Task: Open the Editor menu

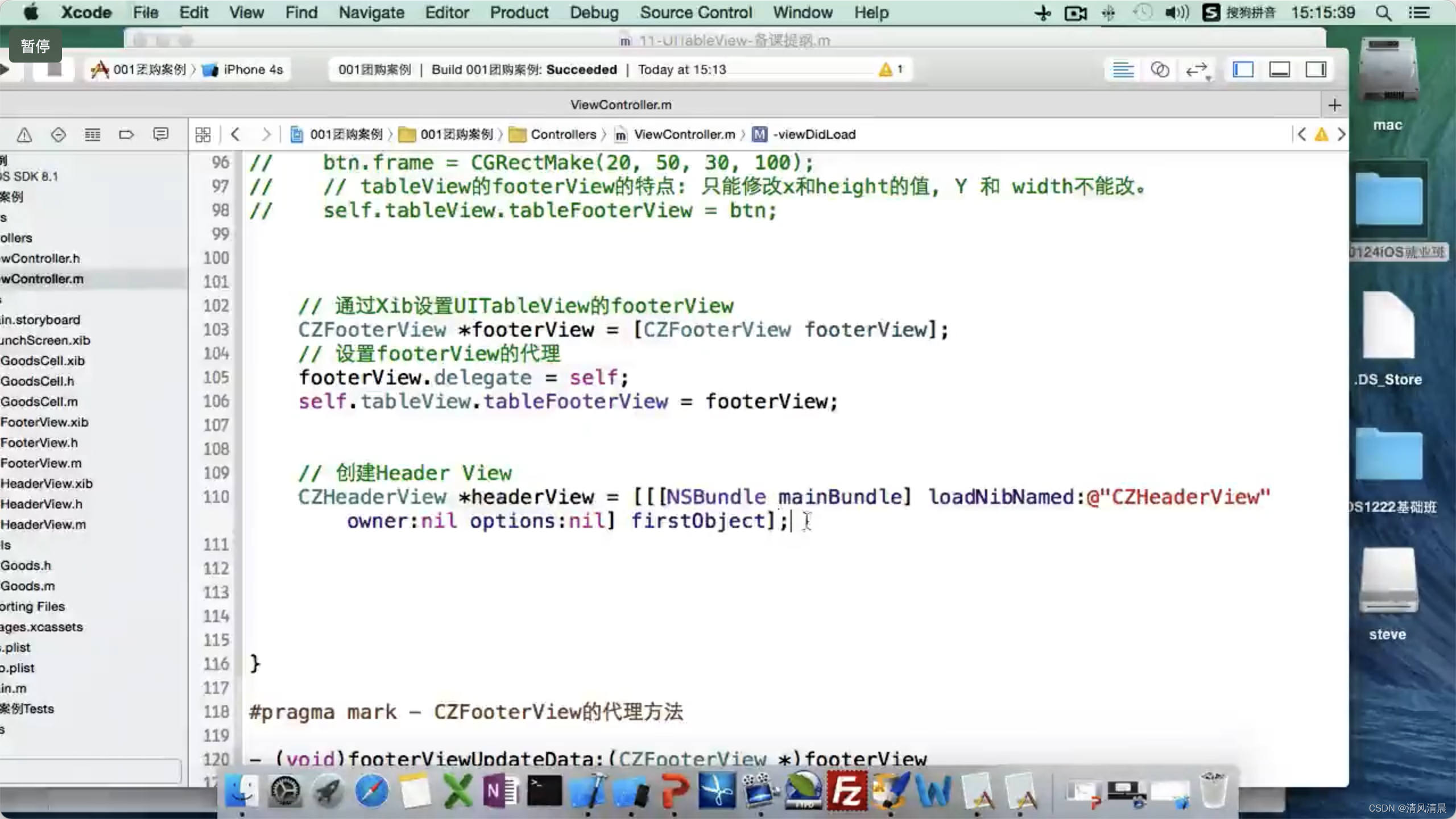Action: [447, 13]
